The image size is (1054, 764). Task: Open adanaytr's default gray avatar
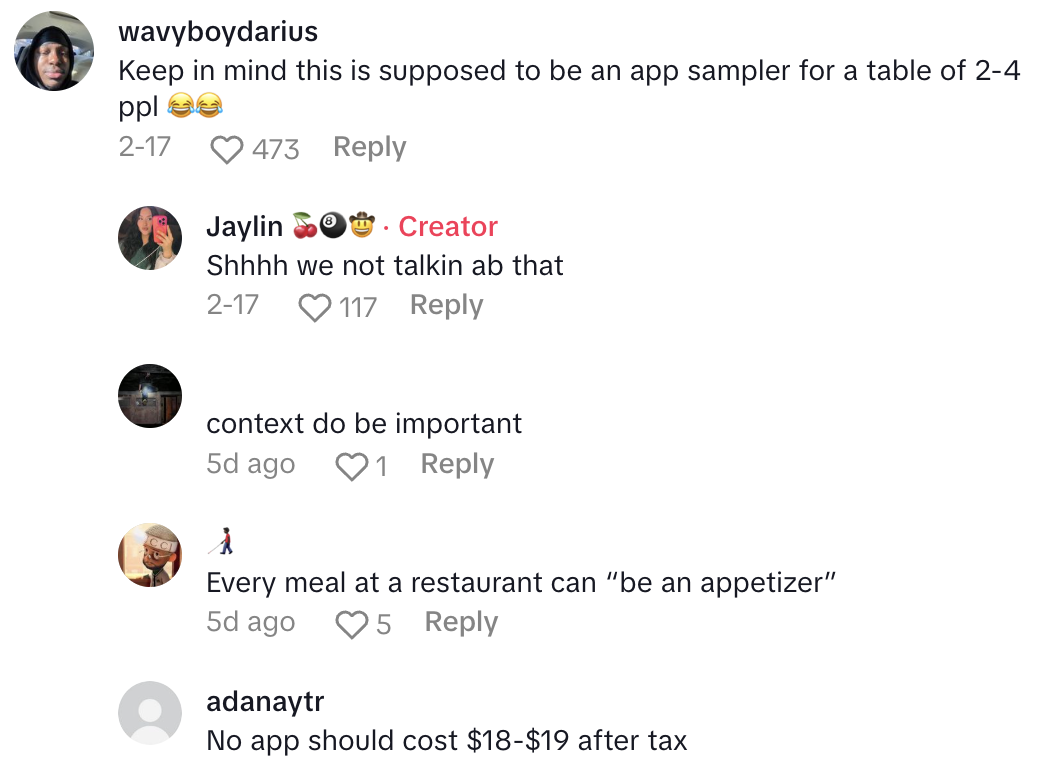coord(150,714)
